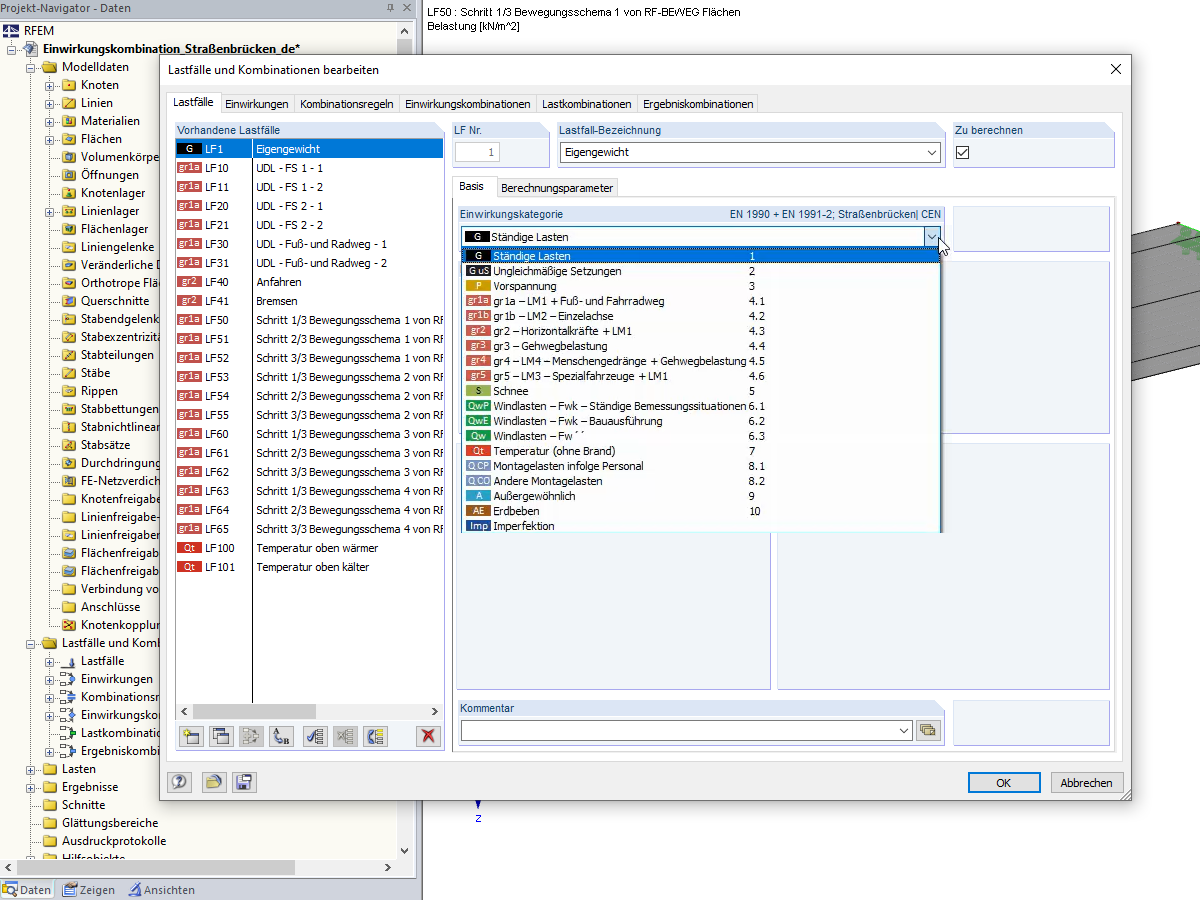This screenshot has width=1200, height=900.
Task: Click the Rippen icon in navigator
Action: pyautogui.click(x=69, y=391)
